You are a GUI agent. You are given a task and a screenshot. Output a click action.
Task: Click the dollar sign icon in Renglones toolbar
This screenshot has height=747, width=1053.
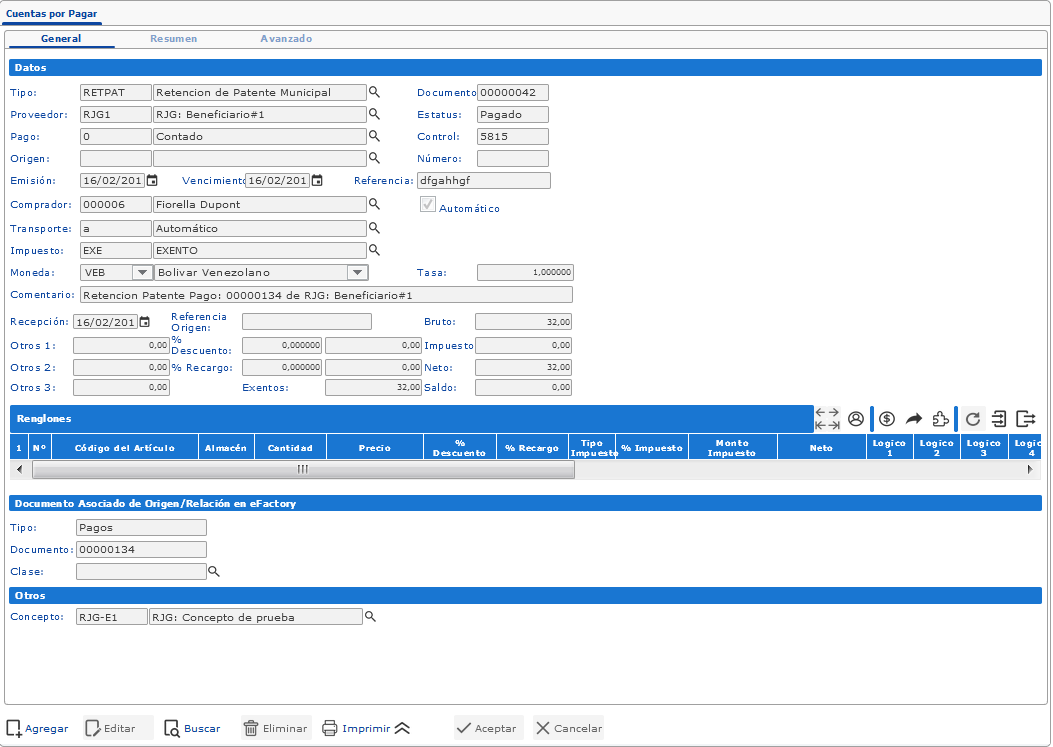pos(886,419)
